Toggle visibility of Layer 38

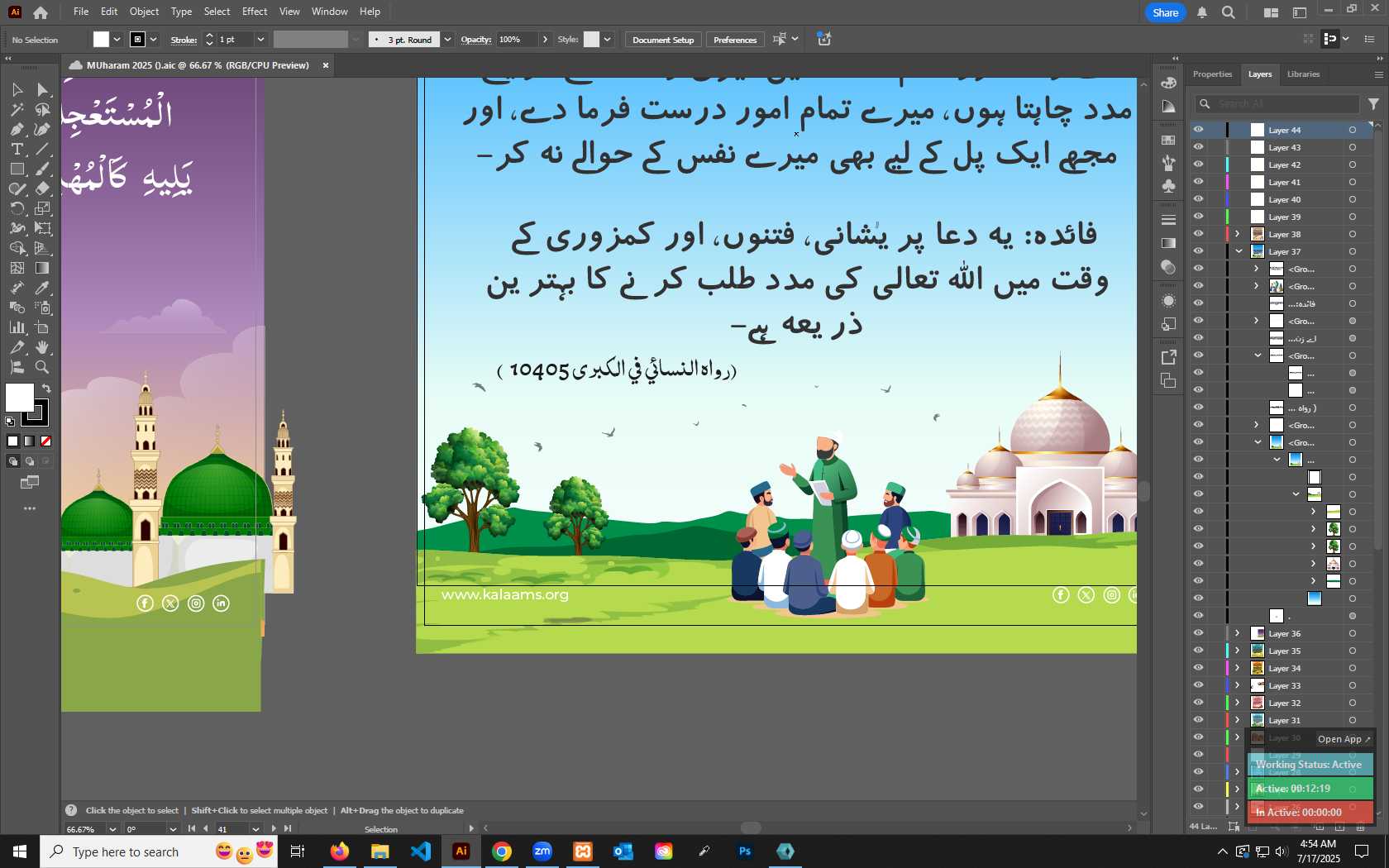[1198, 234]
